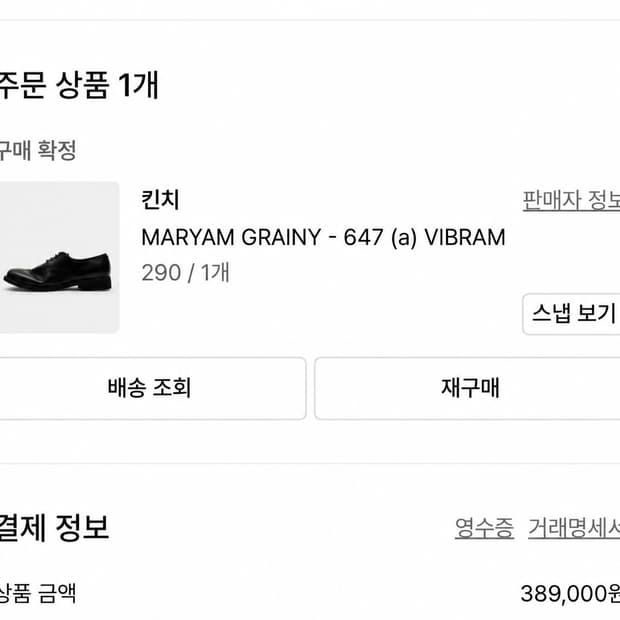Select the brand name 킨치
Image resolution: width=620 pixels, height=620 pixels.
point(161,200)
